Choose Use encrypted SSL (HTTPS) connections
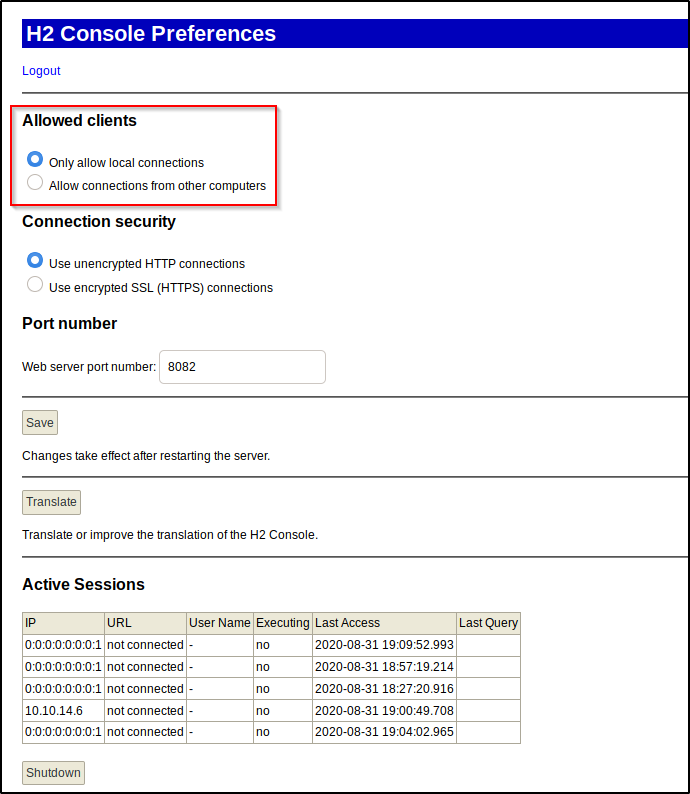This screenshot has height=794, width=690. pyautogui.click(x=35, y=284)
